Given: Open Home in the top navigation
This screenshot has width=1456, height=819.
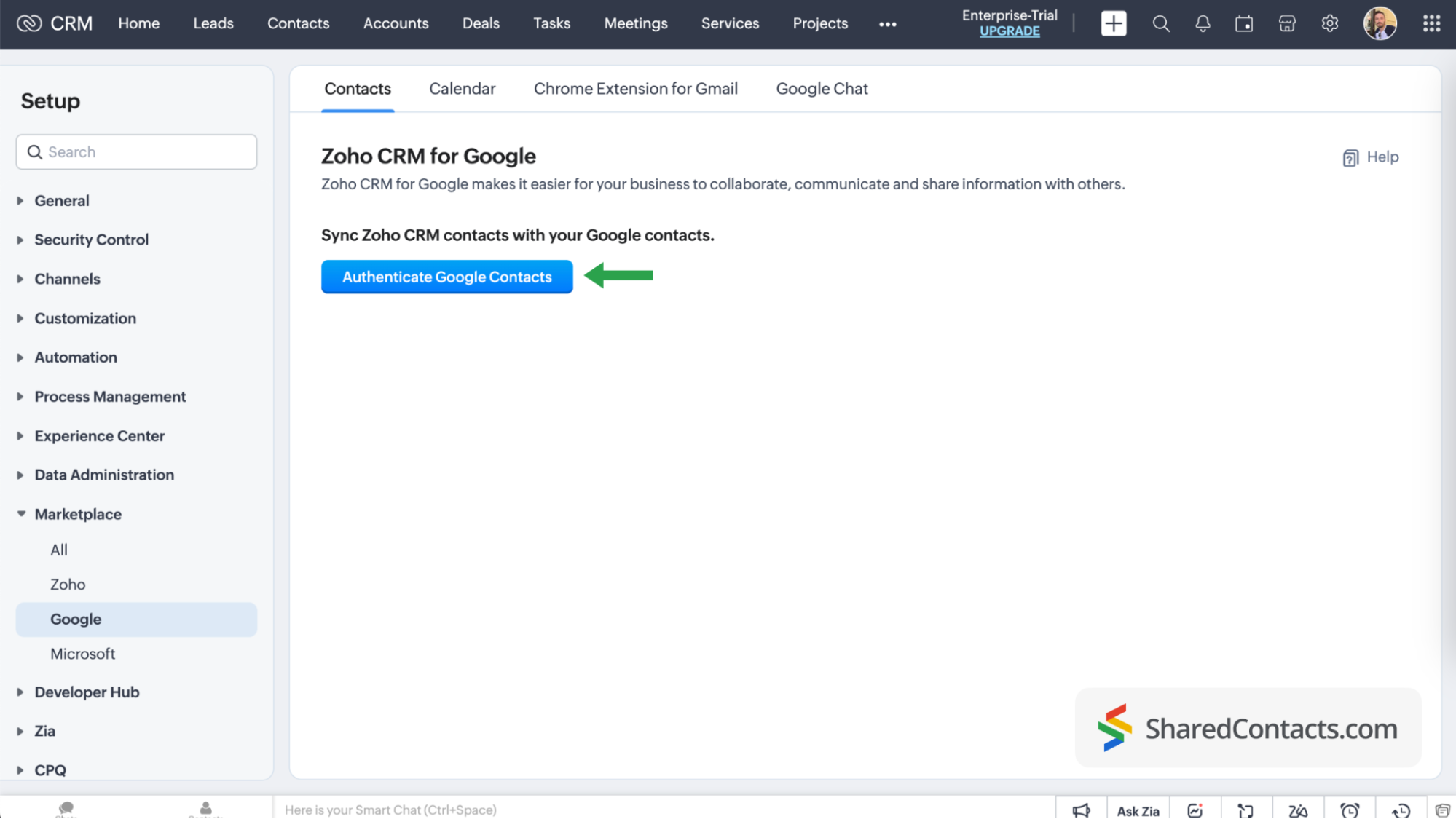Looking at the screenshot, I should click(x=138, y=23).
